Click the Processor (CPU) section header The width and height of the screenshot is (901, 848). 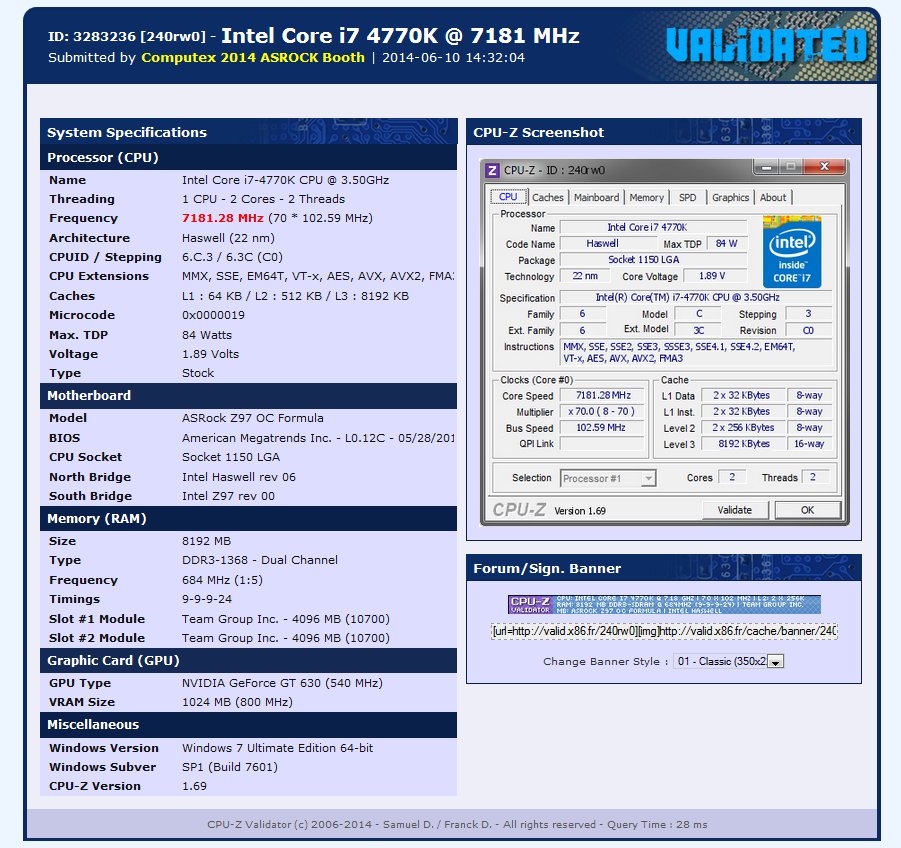point(248,157)
